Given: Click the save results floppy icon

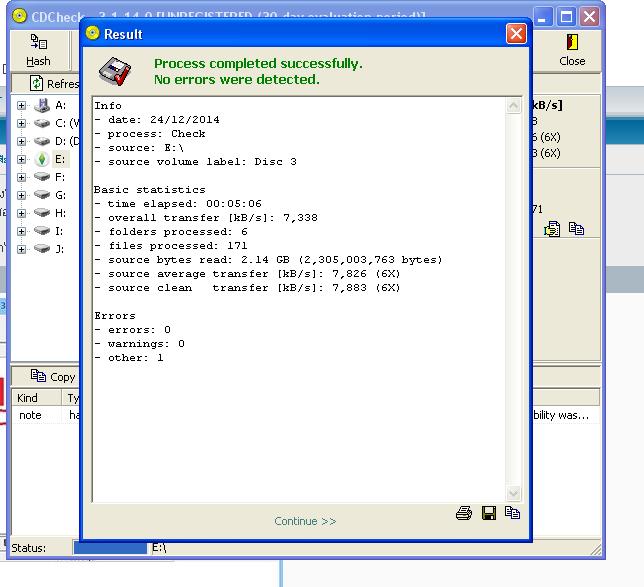Looking at the screenshot, I should coord(489,513).
